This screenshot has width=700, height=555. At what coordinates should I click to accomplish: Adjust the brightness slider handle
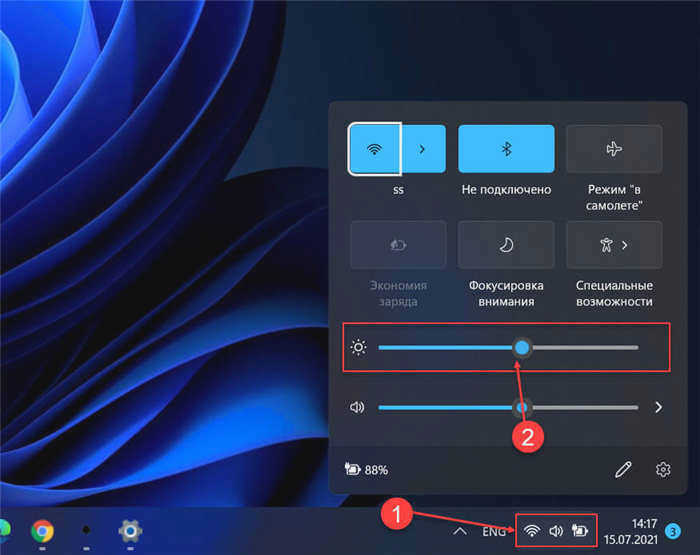click(522, 347)
